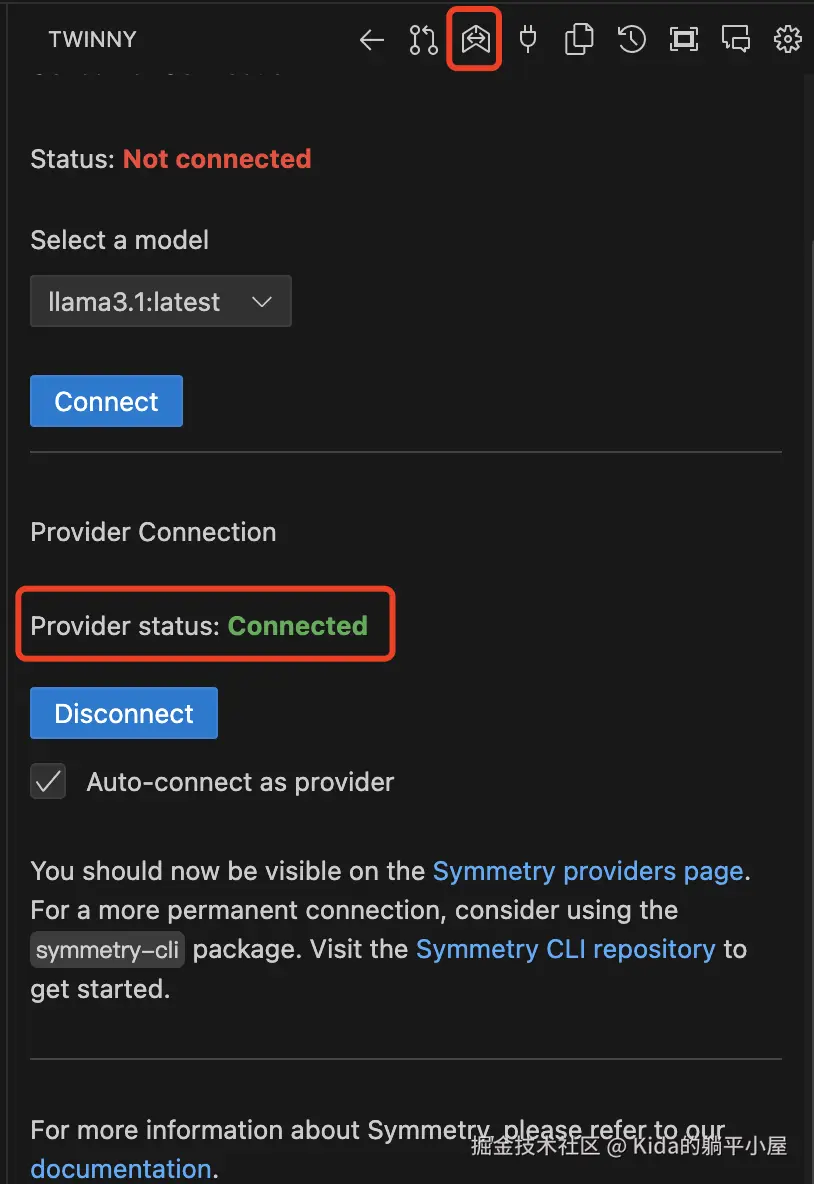Click the Disconnect button
The height and width of the screenshot is (1184, 814).
(x=124, y=713)
